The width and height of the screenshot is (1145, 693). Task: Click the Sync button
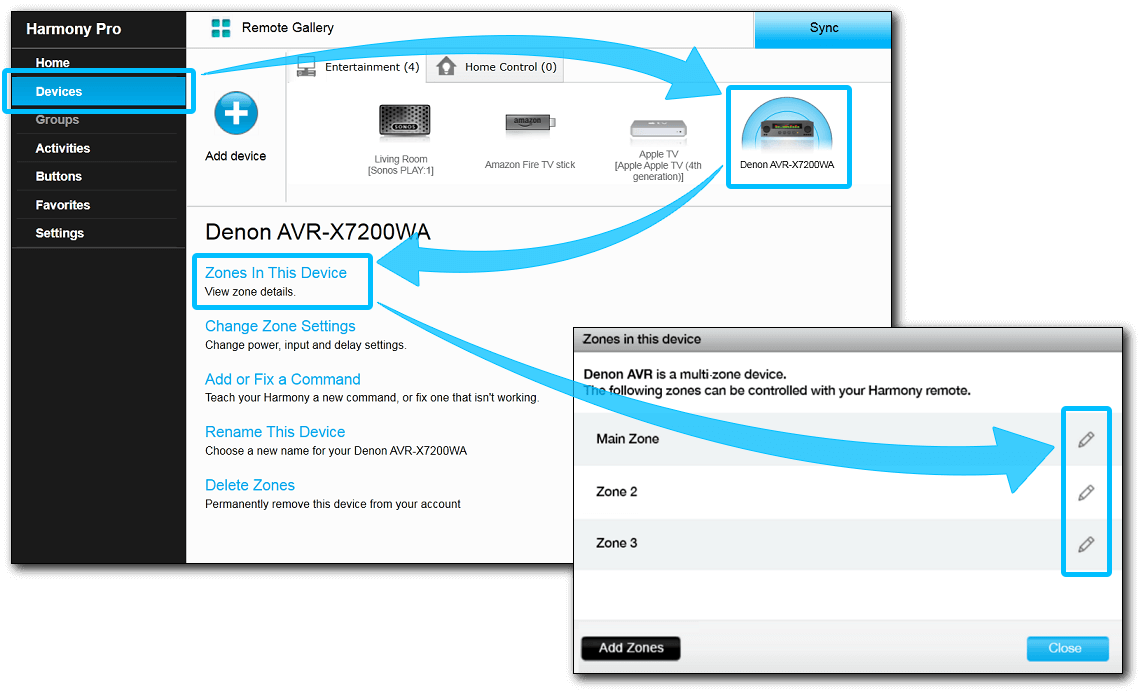(x=823, y=28)
